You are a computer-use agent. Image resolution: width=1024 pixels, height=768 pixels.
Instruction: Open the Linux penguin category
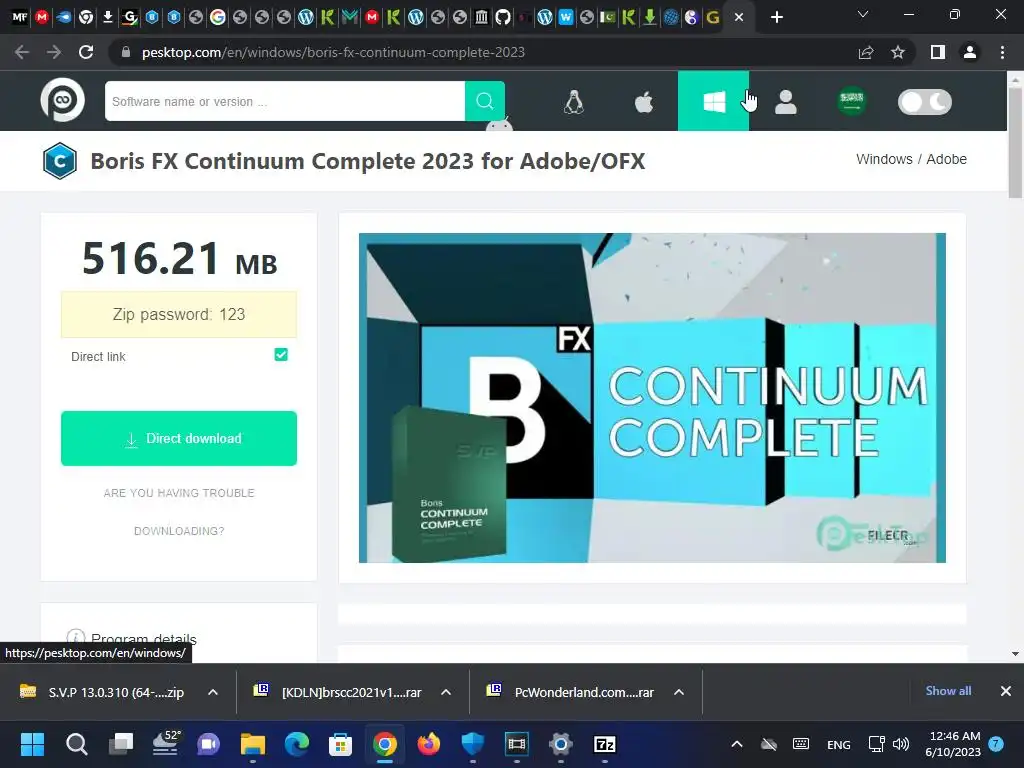point(573,102)
